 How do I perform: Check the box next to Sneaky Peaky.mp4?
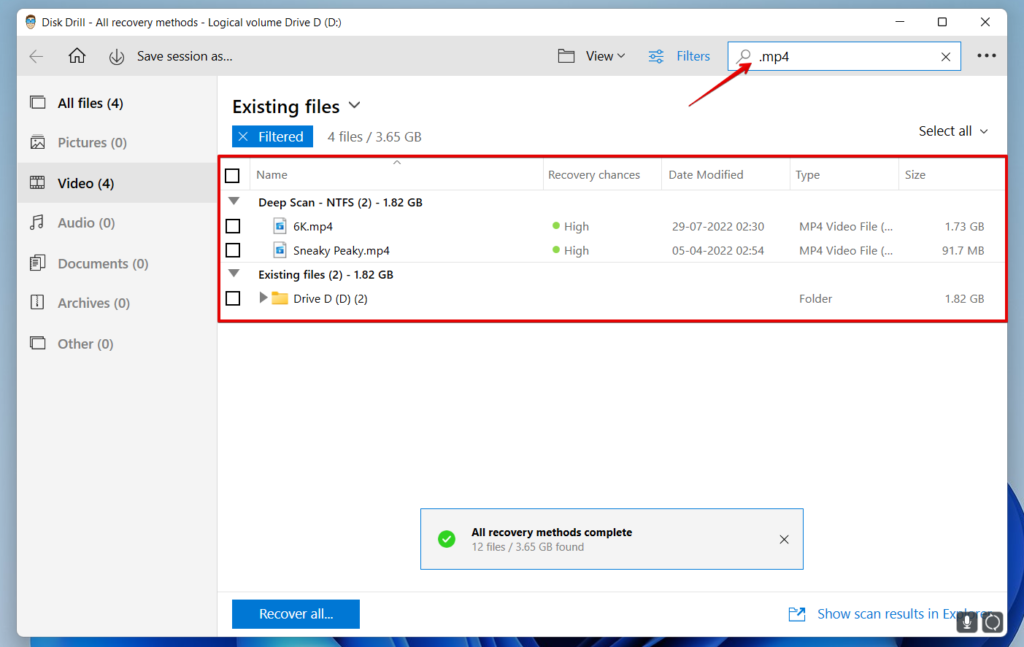coord(233,250)
